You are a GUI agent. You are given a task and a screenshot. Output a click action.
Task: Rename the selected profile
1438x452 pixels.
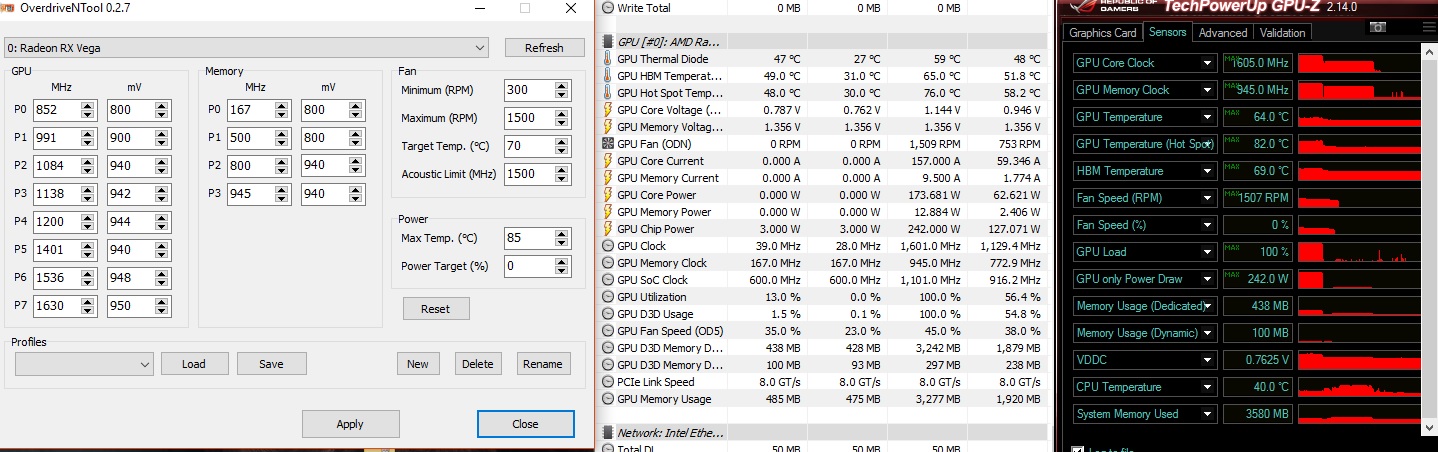(543, 364)
